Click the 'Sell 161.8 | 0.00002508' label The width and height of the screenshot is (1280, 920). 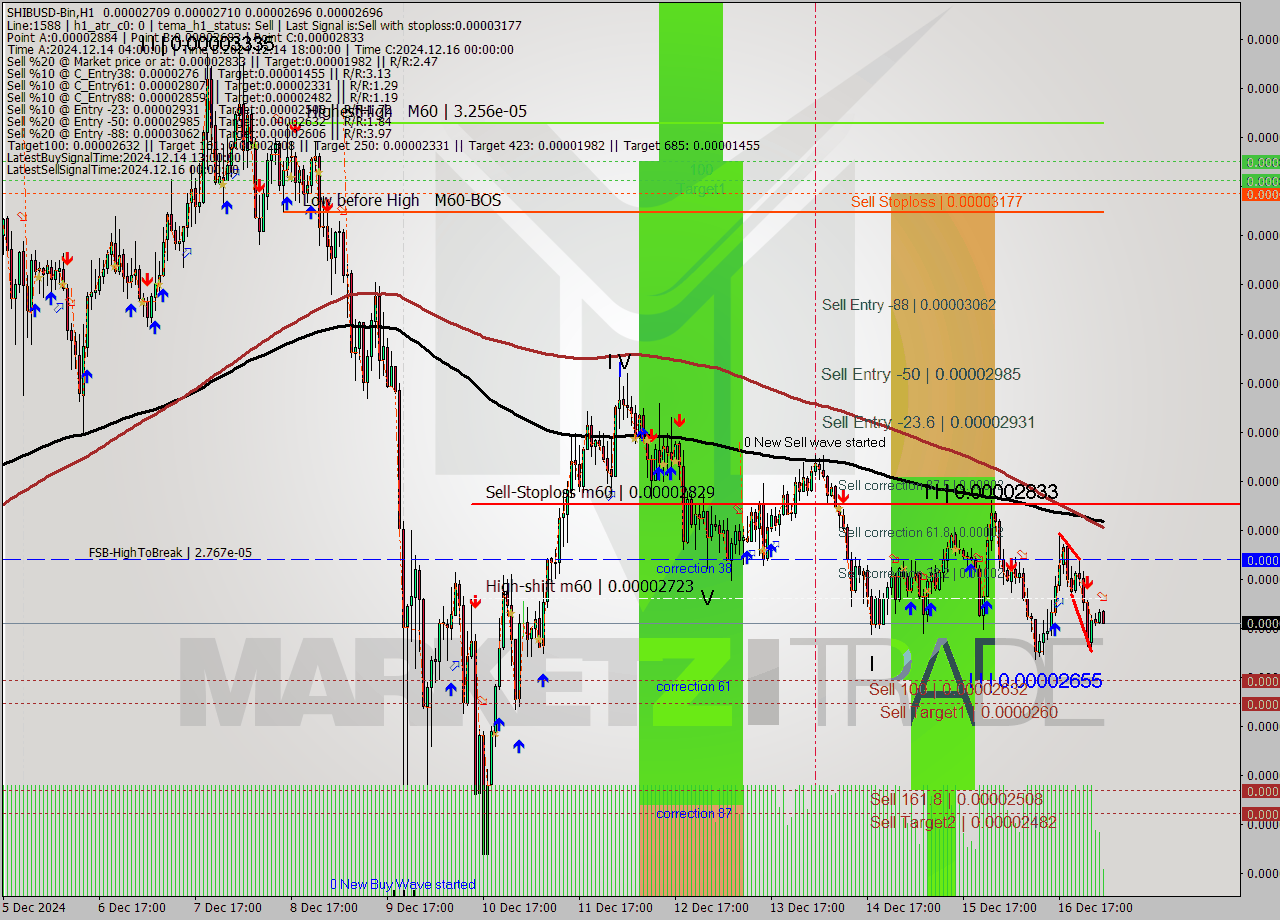(x=957, y=799)
